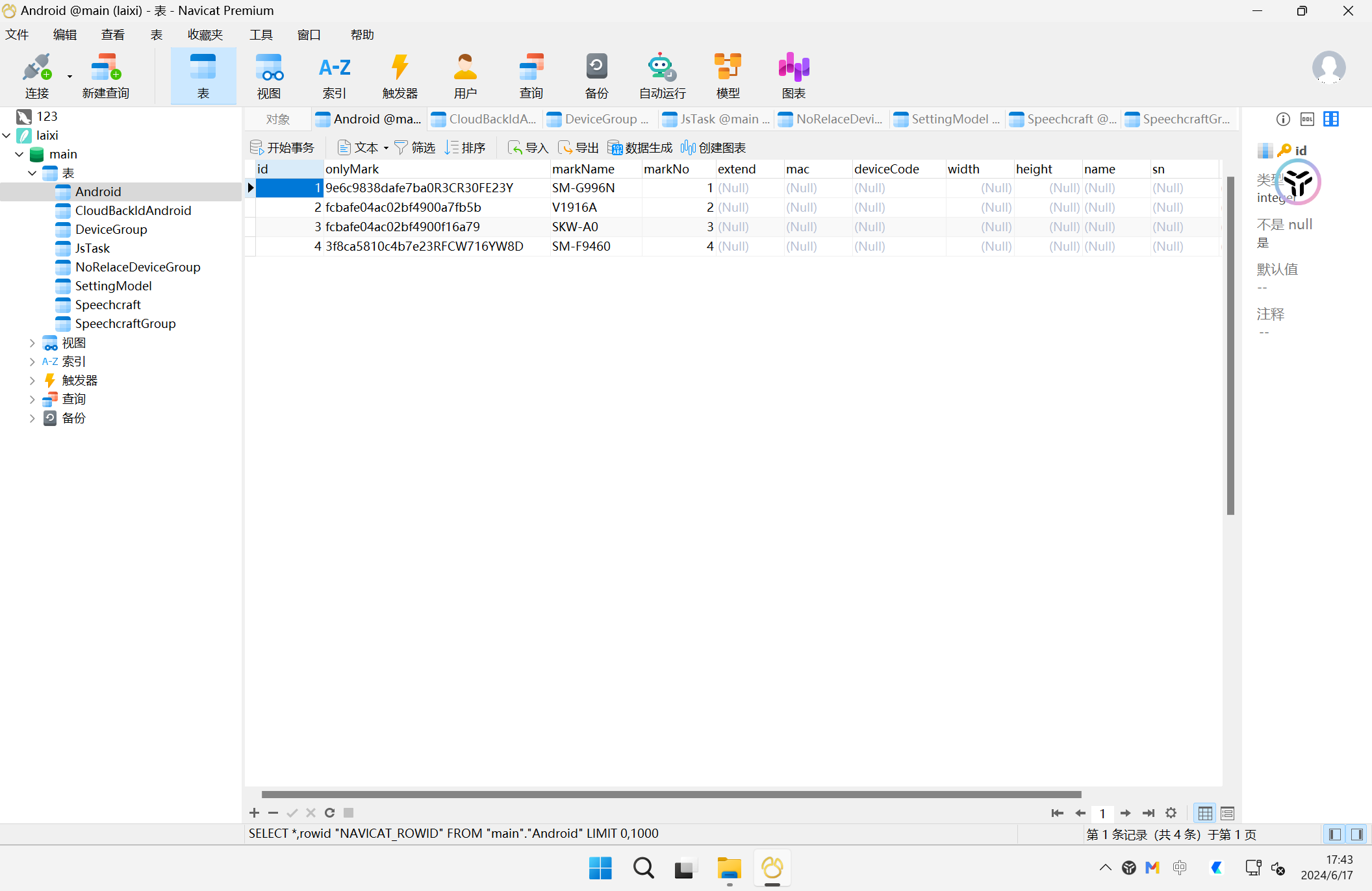Open the Query (查询) toolbar icon
The height and width of the screenshot is (891, 1372).
(531, 76)
